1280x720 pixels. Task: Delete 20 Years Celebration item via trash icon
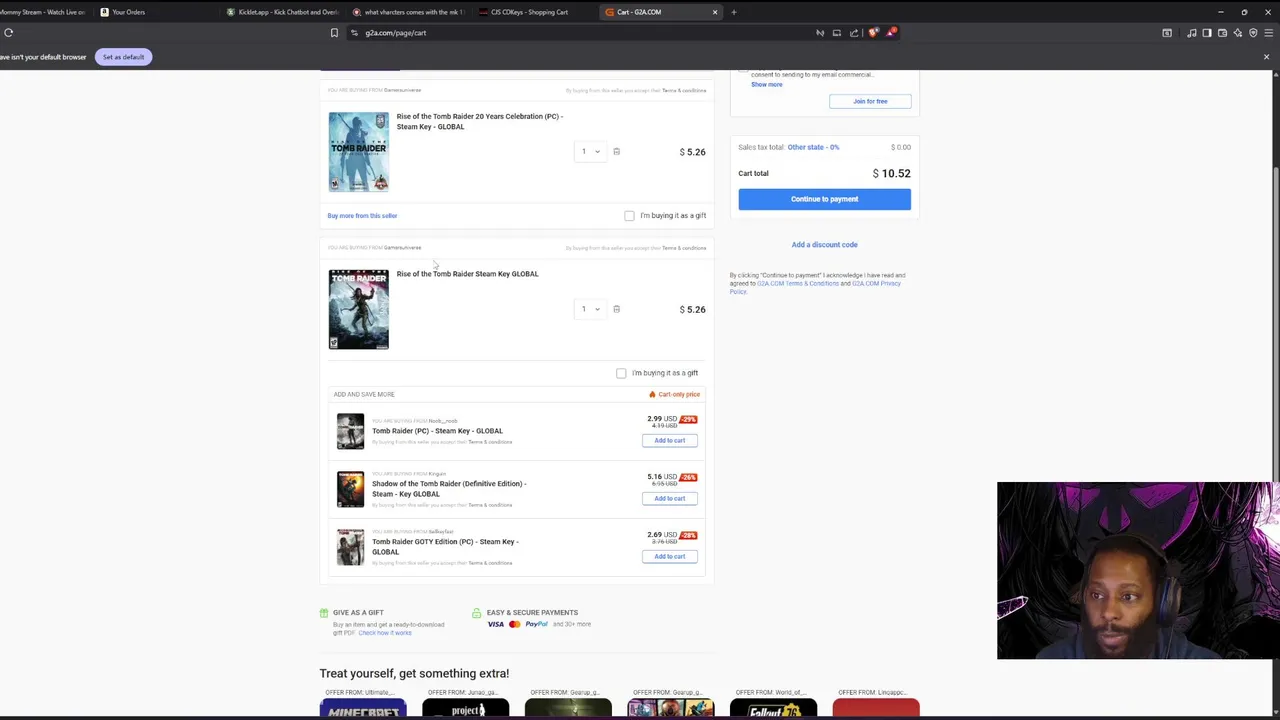coord(616,152)
